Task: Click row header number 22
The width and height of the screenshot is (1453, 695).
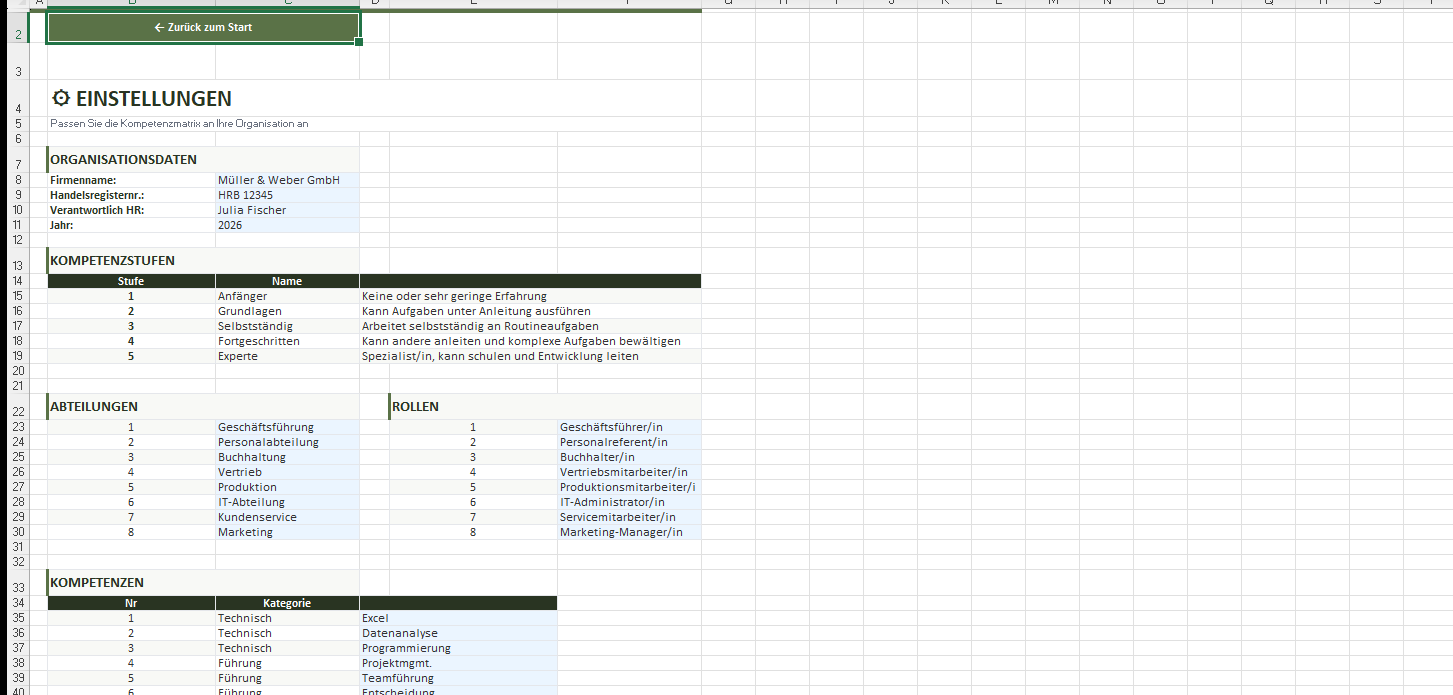Action: tap(19, 410)
